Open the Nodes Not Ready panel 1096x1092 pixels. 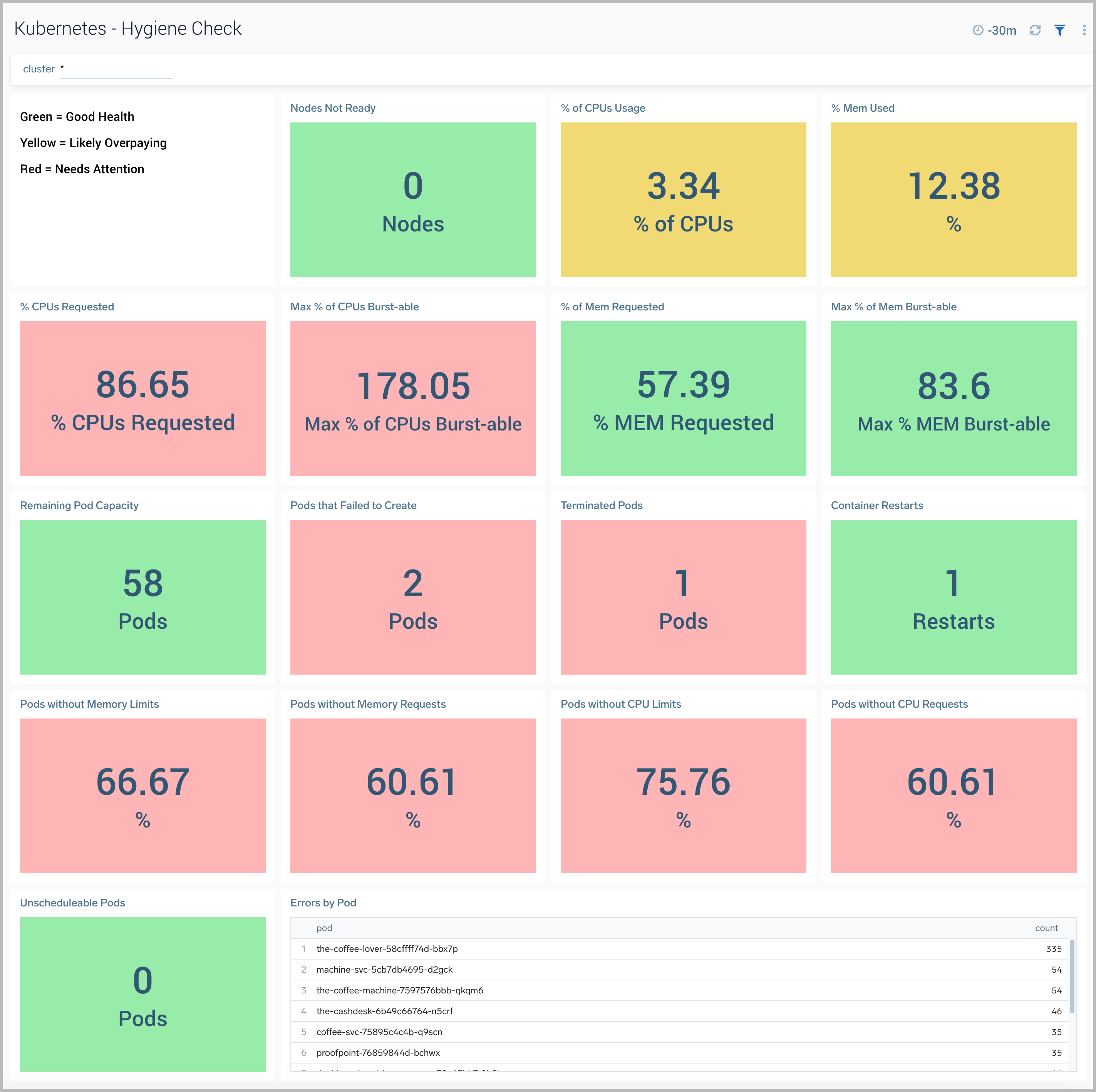[x=413, y=200]
